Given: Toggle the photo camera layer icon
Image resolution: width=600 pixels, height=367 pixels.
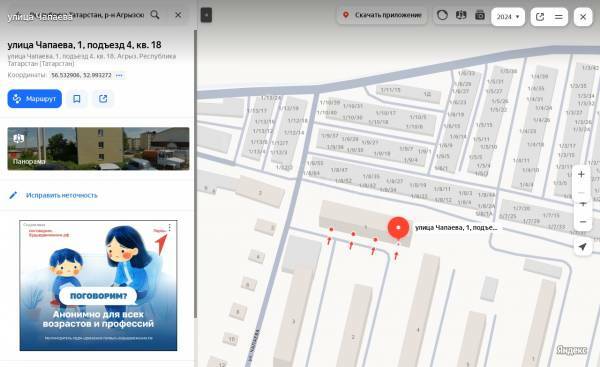Looking at the screenshot, I should coord(480,15).
